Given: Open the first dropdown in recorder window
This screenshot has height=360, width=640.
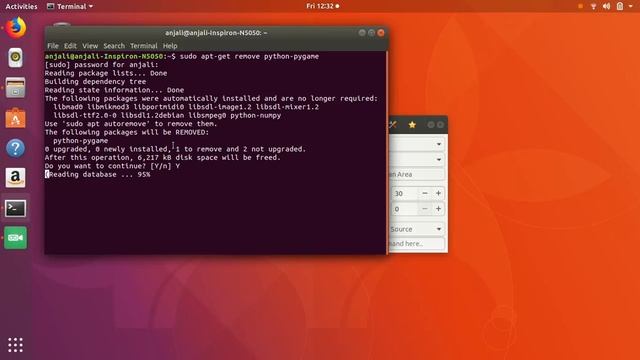Looking at the screenshot, I should 416,144.
